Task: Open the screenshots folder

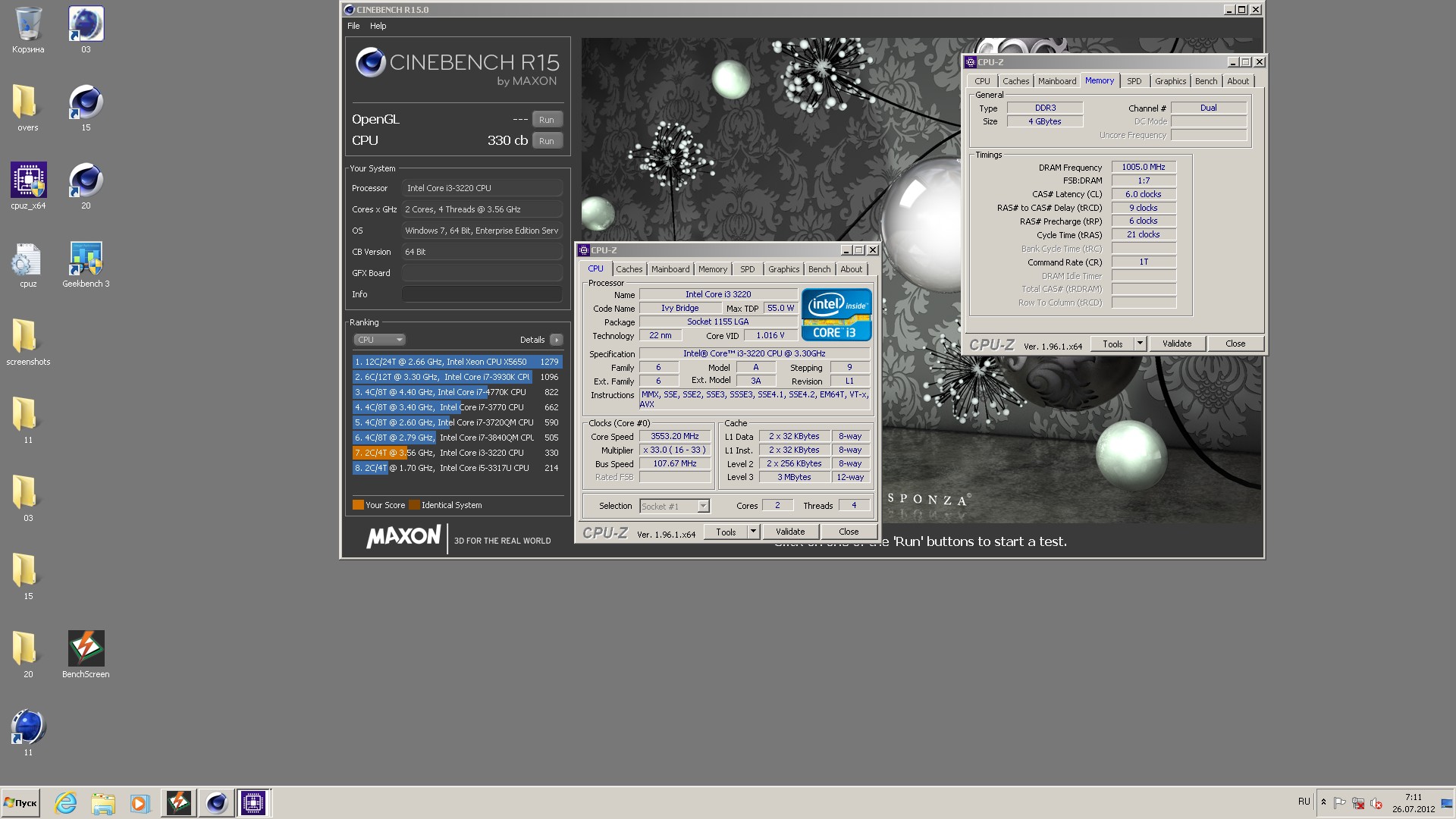Action: point(28,343)
